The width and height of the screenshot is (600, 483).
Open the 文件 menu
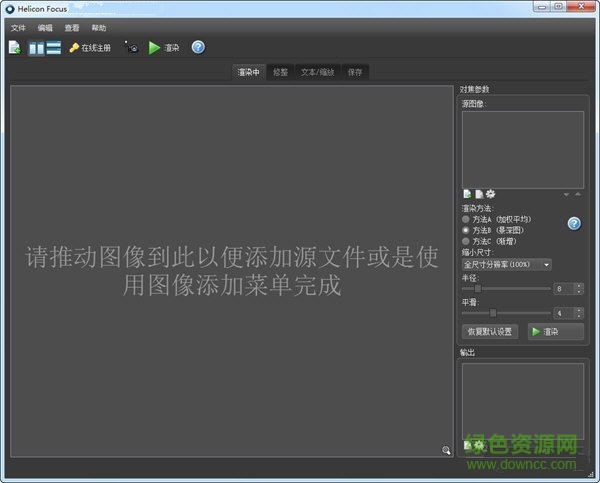pyautogui.click(x=18, y=28)
